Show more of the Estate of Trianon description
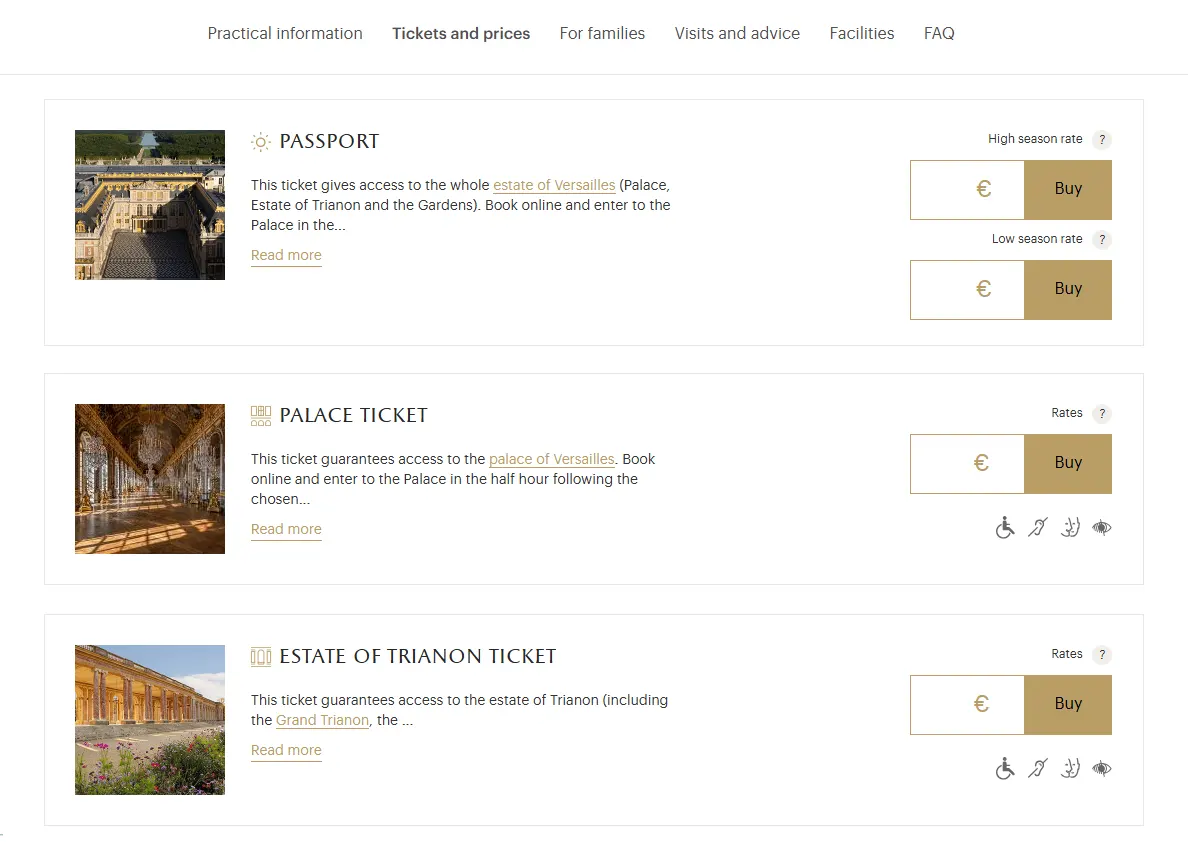Image resolution: width=1188 pixels, height=852 pixels. [x=286, y=751]
